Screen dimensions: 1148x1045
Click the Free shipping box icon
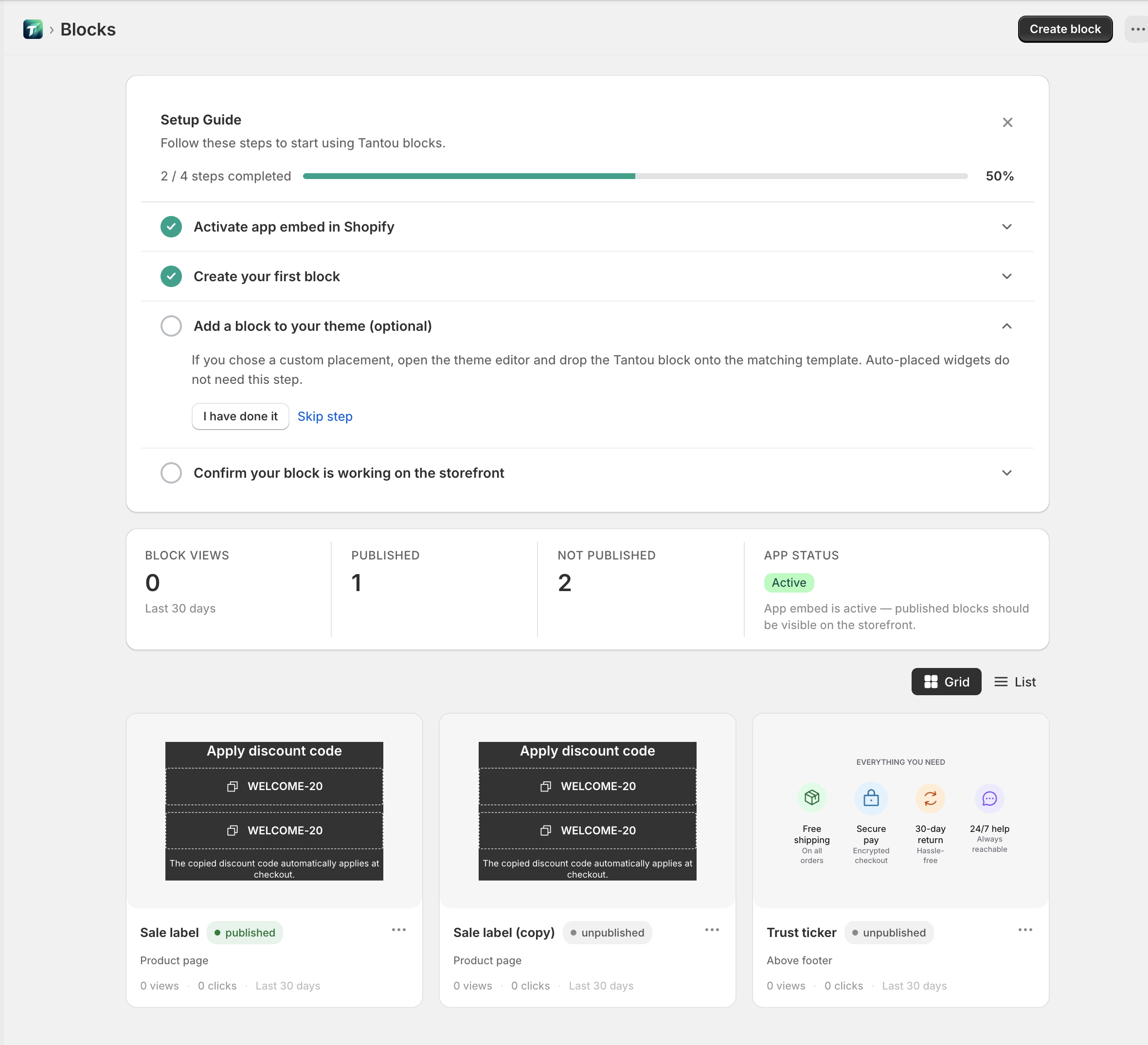(x=811, y=798)
